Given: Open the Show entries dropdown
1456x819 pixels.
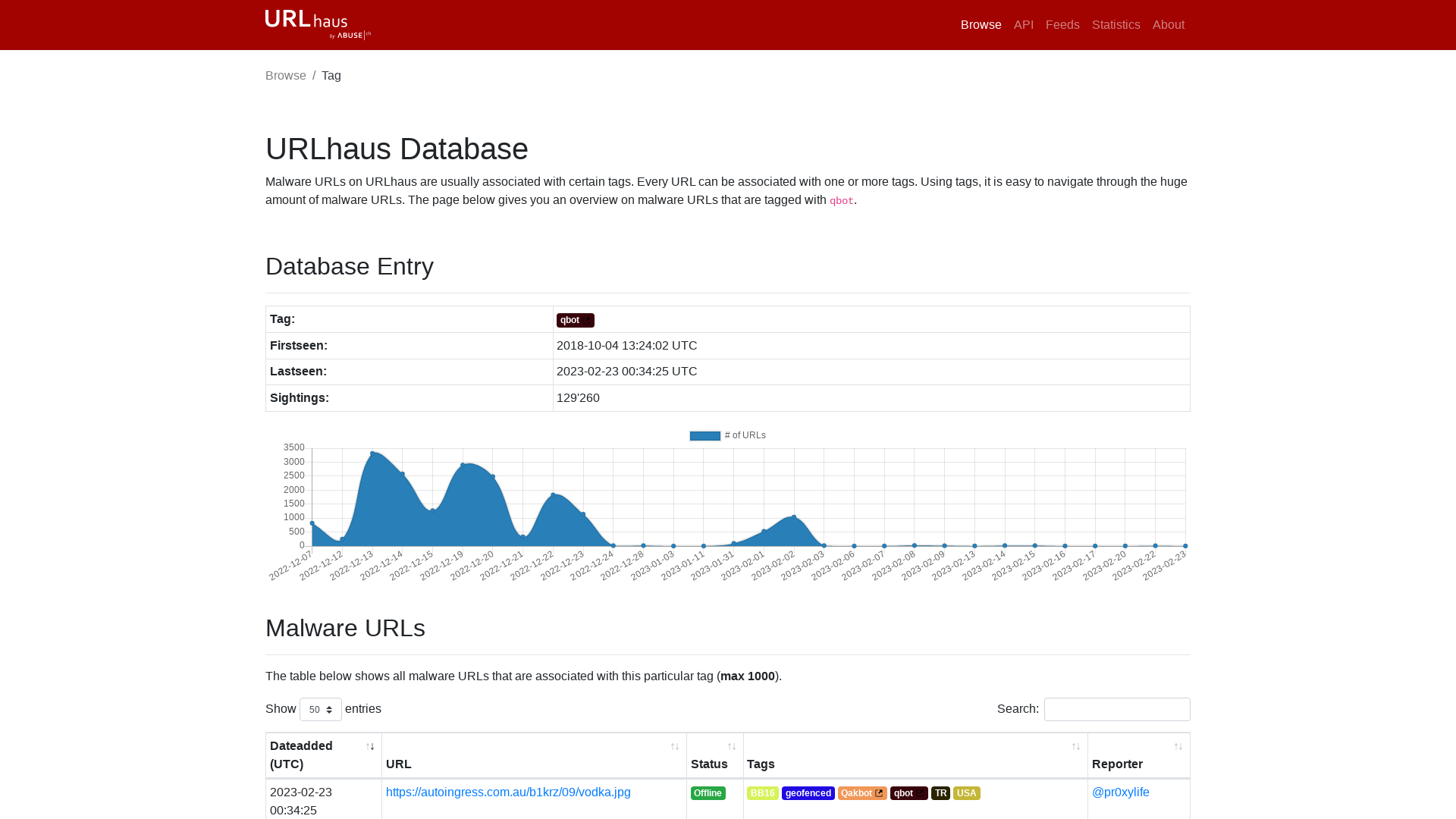Looking at the screenshot, I should (x=321, y=709).
